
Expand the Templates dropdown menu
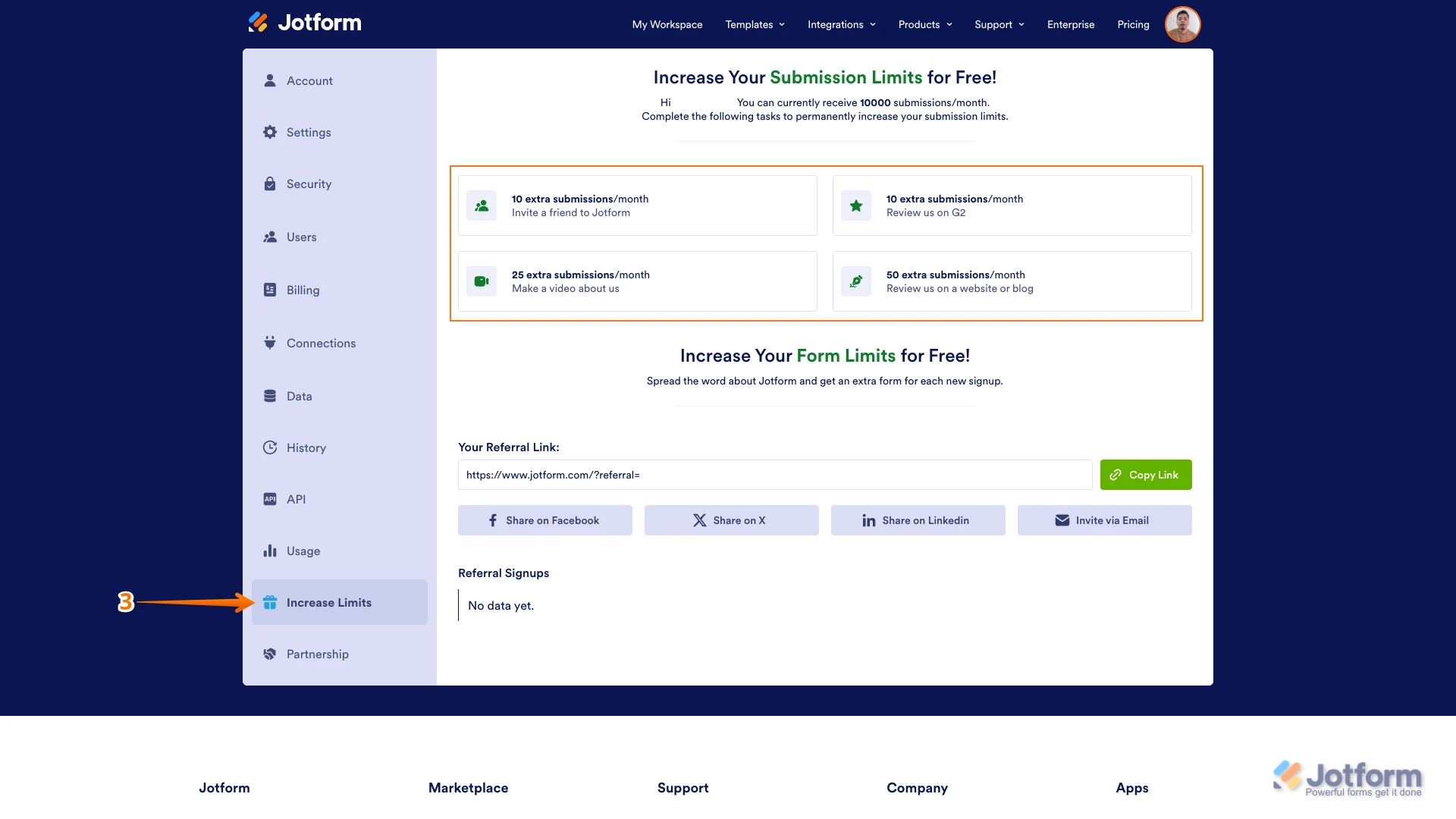click(755, 24)
